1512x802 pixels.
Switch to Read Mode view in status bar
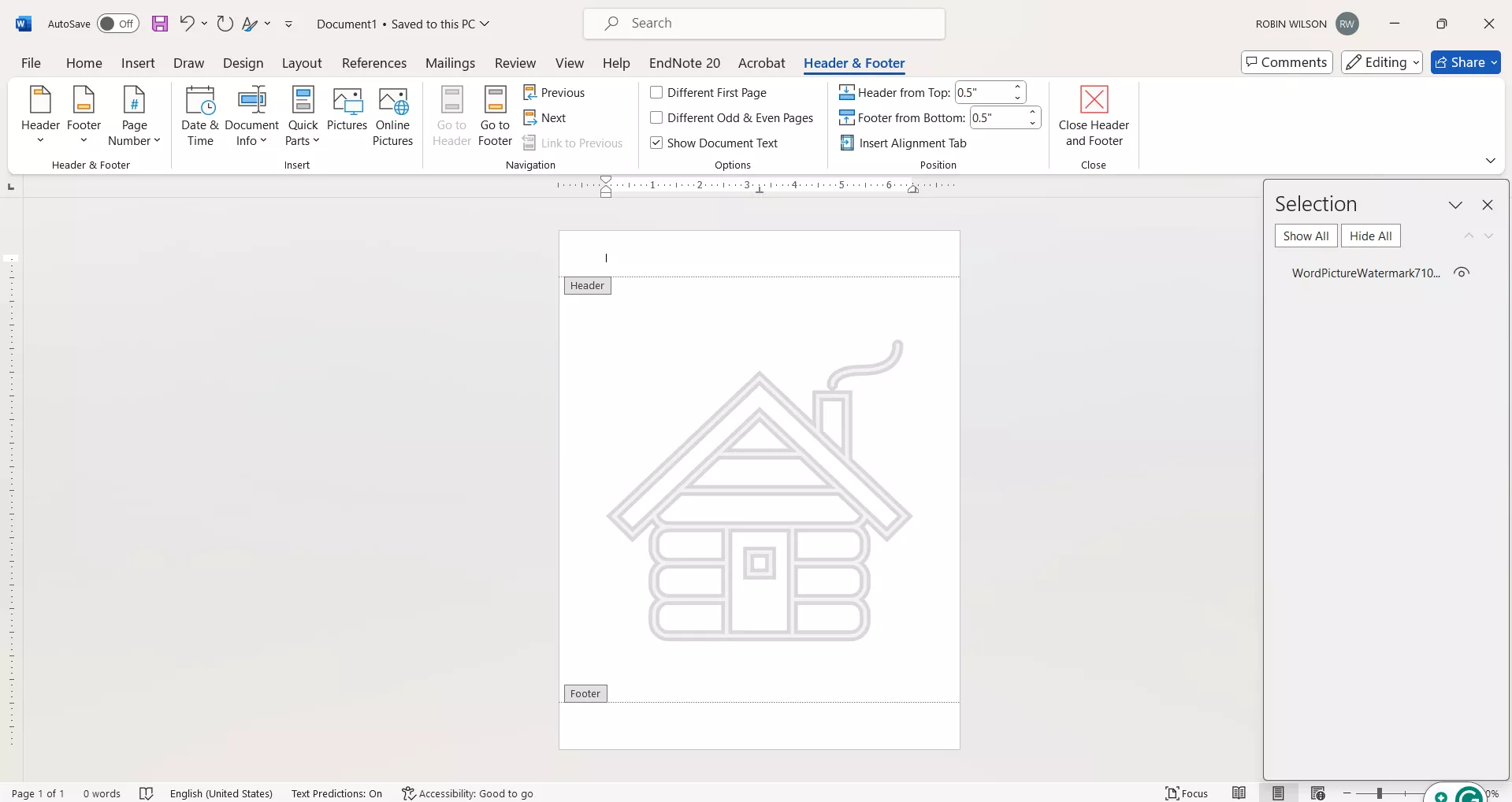point(1239,793)
